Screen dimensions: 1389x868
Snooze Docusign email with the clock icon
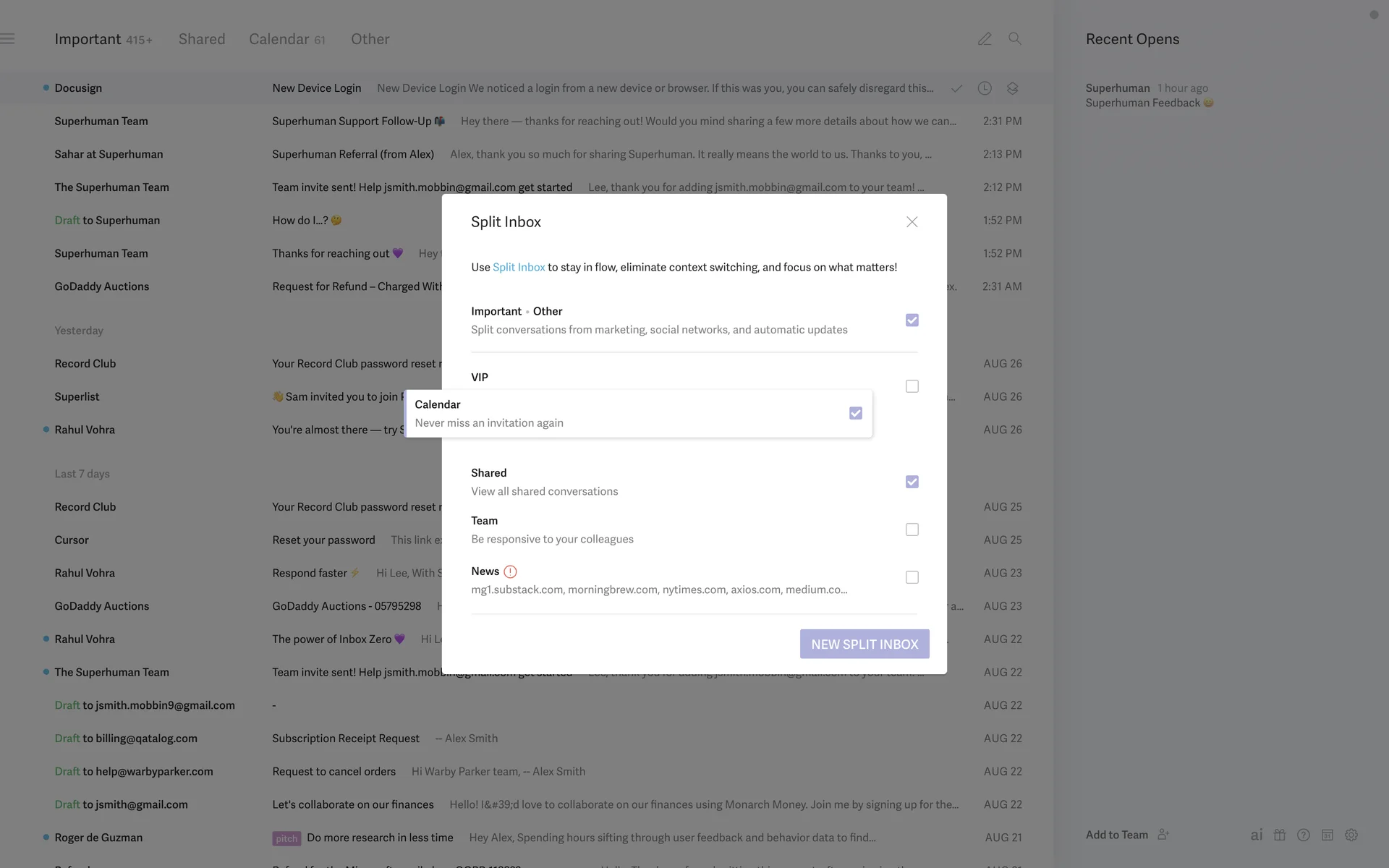[x=985, y=88]
